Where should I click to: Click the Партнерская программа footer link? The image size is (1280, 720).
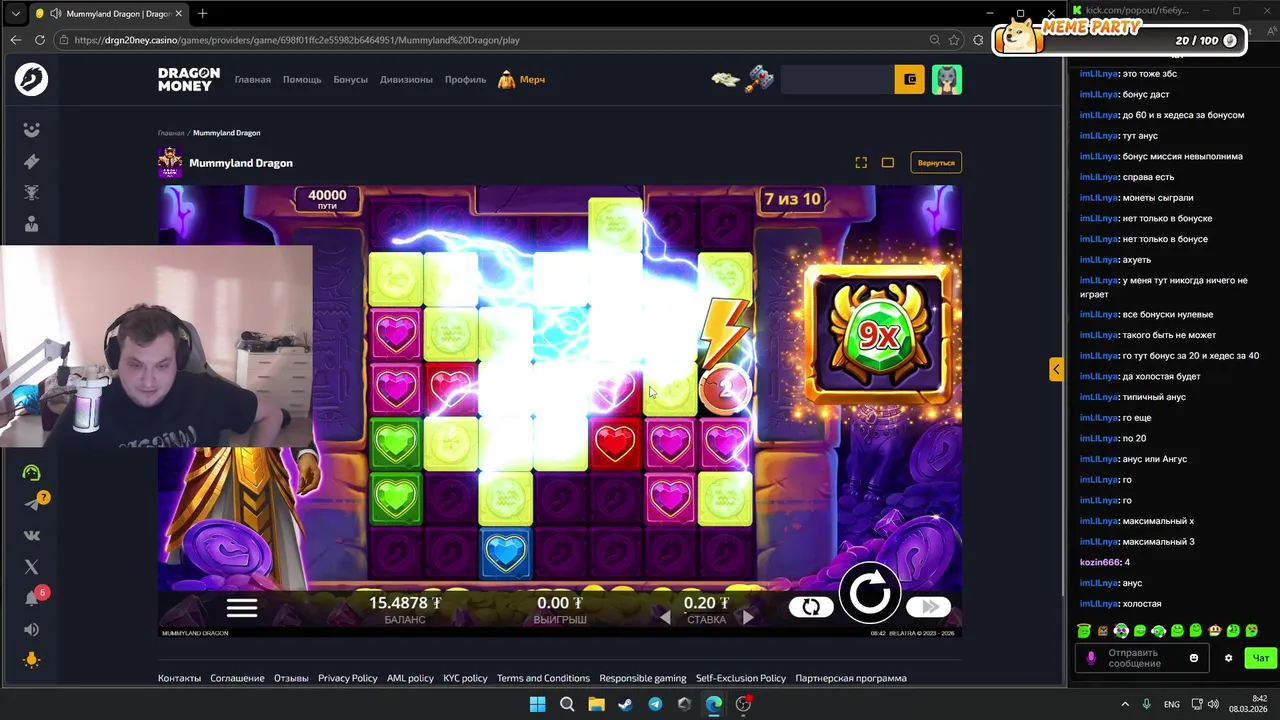(x=851, y=678)
